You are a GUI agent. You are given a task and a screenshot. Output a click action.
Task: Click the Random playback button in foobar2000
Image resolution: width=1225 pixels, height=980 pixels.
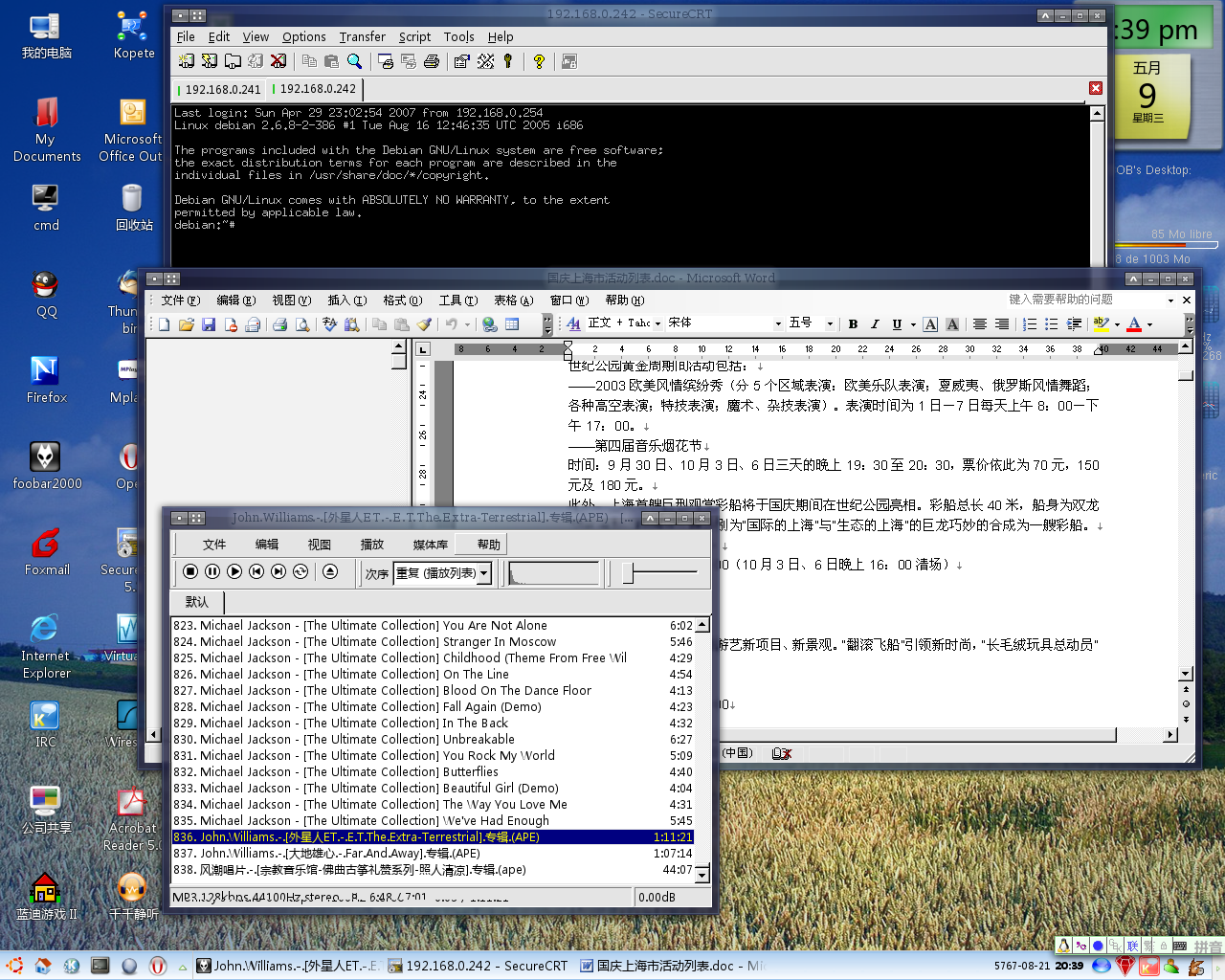coord(301,571)
